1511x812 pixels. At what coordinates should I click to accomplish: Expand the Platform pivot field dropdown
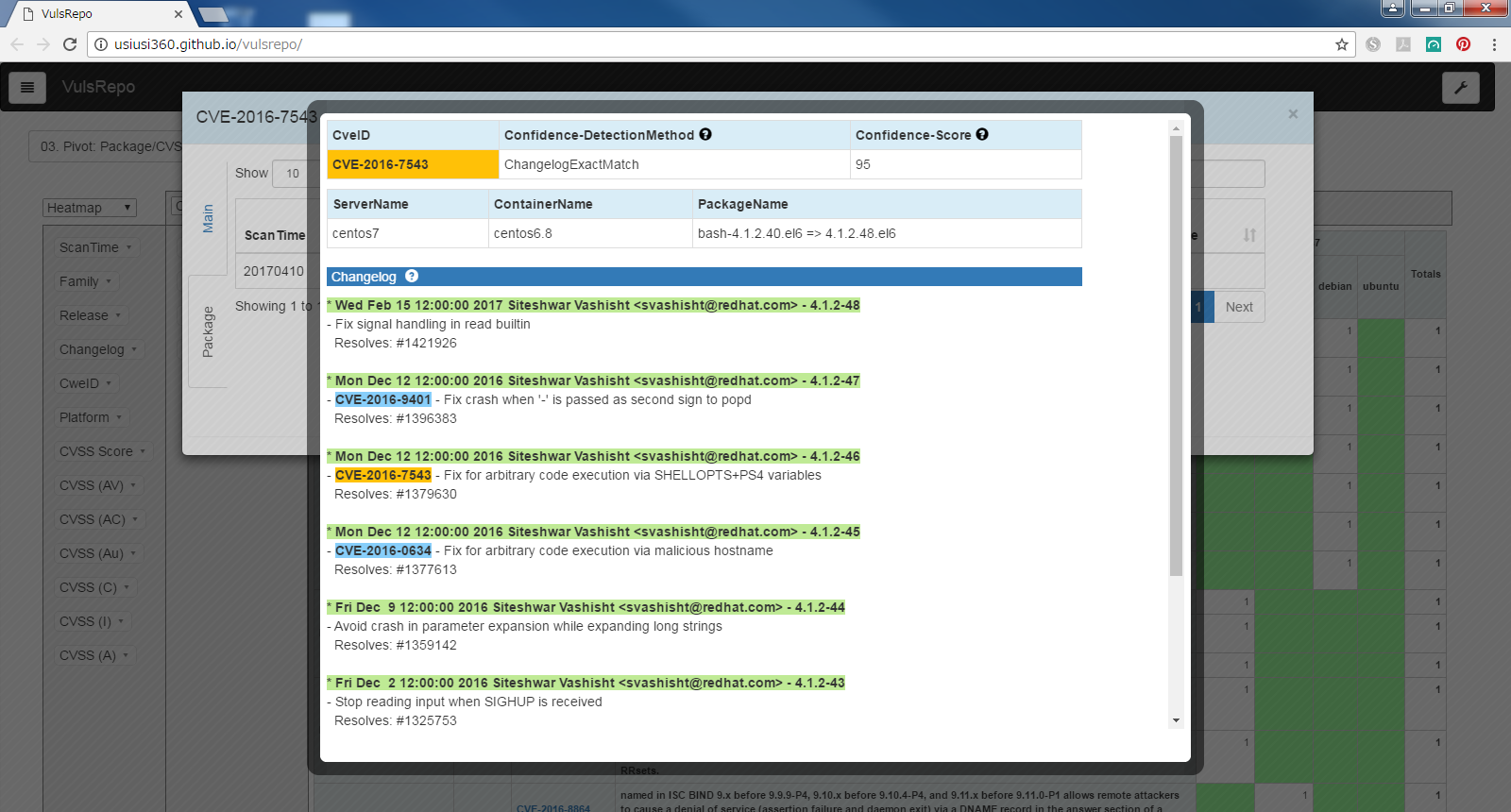pyautogui.click(x=119, y=417)
